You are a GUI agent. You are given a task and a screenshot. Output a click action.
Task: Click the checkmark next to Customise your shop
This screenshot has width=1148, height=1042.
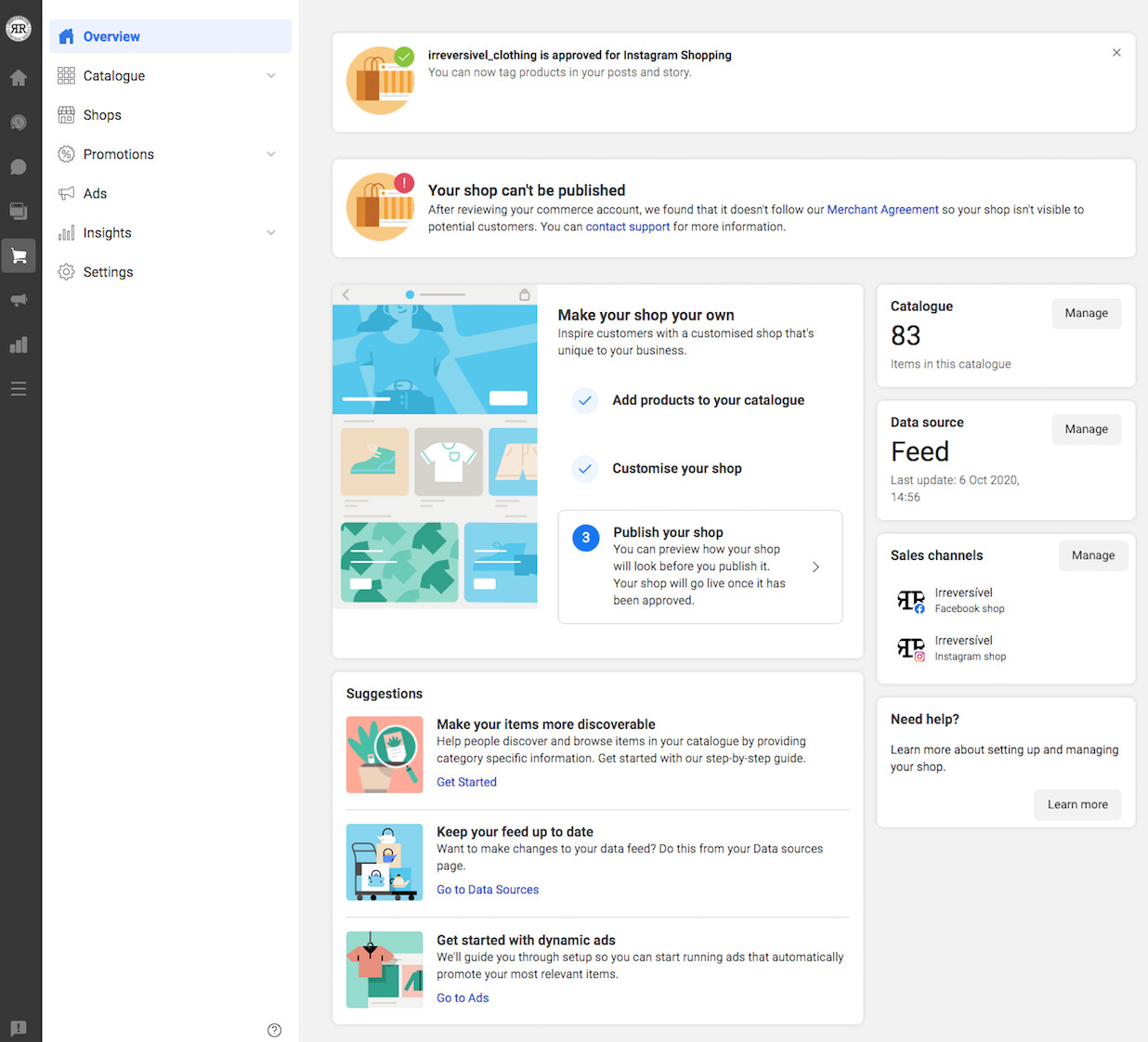pos(585,468)
